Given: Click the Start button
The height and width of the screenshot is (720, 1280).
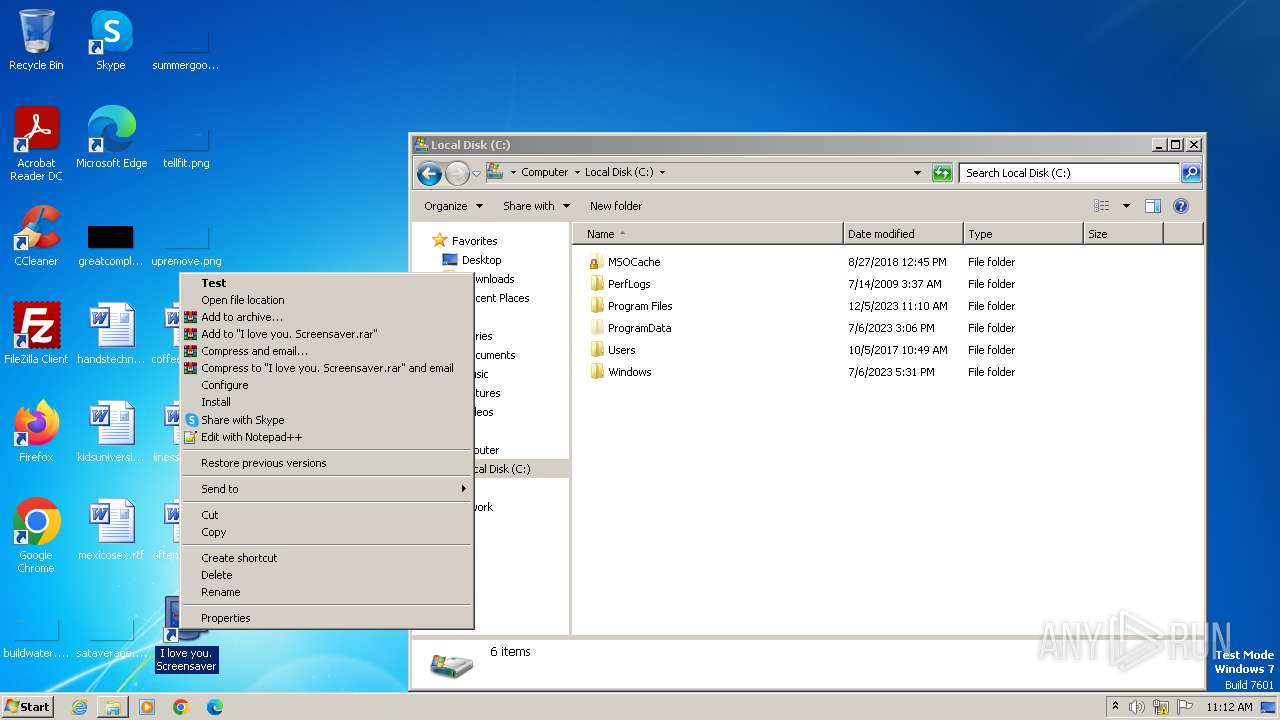Looking at the screenshot, I should tap(28, 707).
